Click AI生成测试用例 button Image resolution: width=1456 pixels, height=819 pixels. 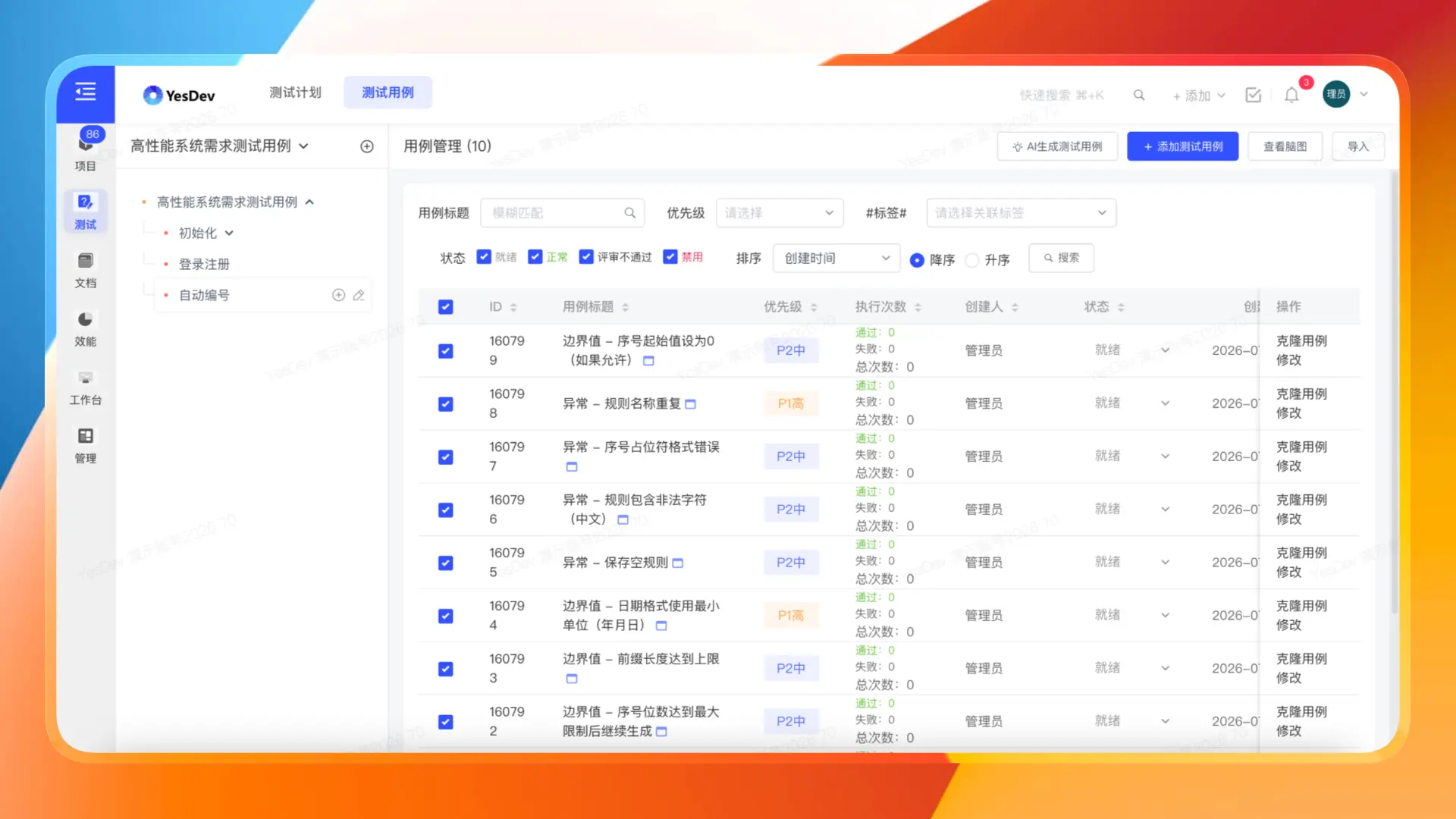(1057, 146)
